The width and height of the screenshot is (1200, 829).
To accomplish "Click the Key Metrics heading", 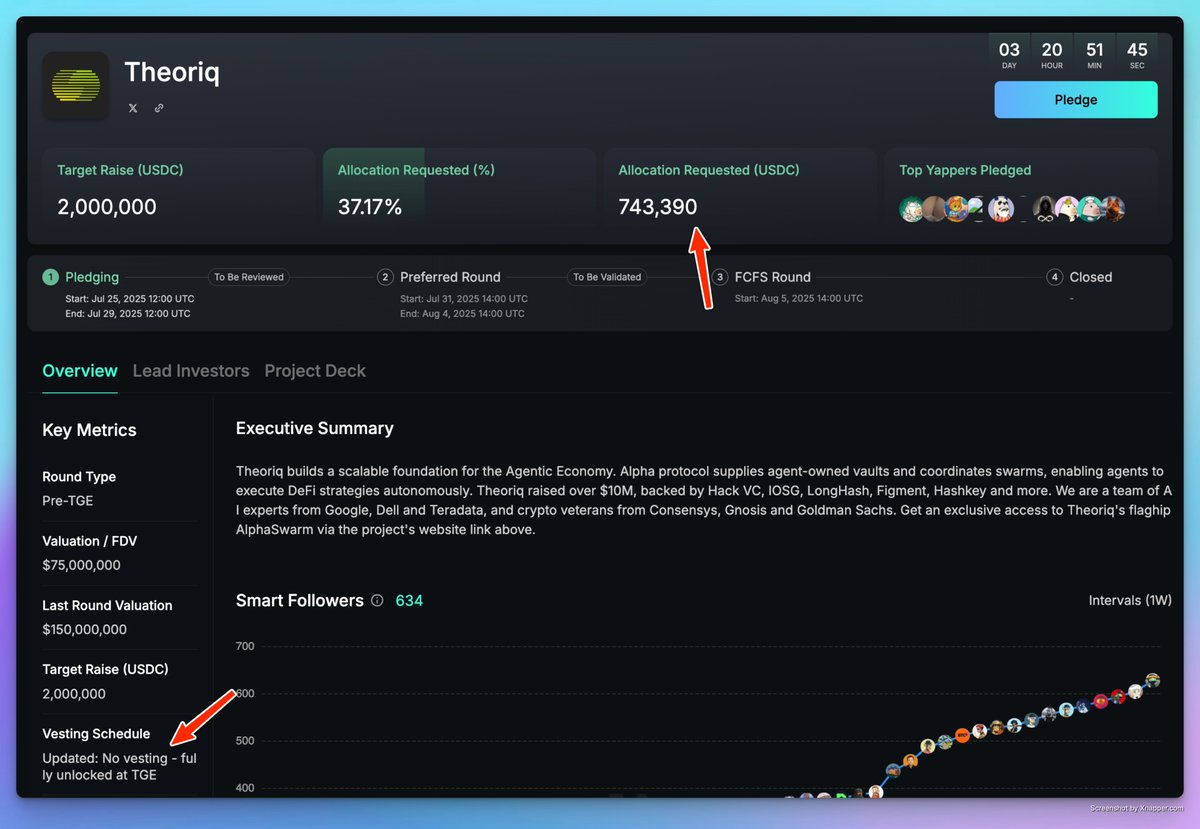I will pos(89,430).
